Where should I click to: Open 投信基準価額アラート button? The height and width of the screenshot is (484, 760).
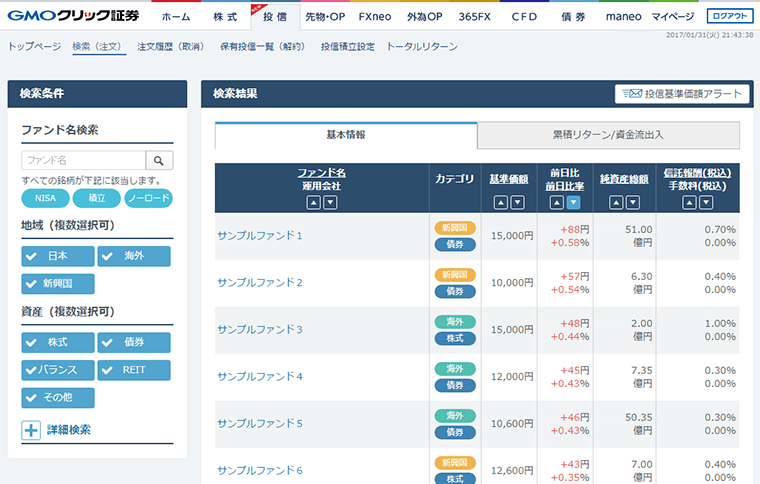click(x=682, y=94)
